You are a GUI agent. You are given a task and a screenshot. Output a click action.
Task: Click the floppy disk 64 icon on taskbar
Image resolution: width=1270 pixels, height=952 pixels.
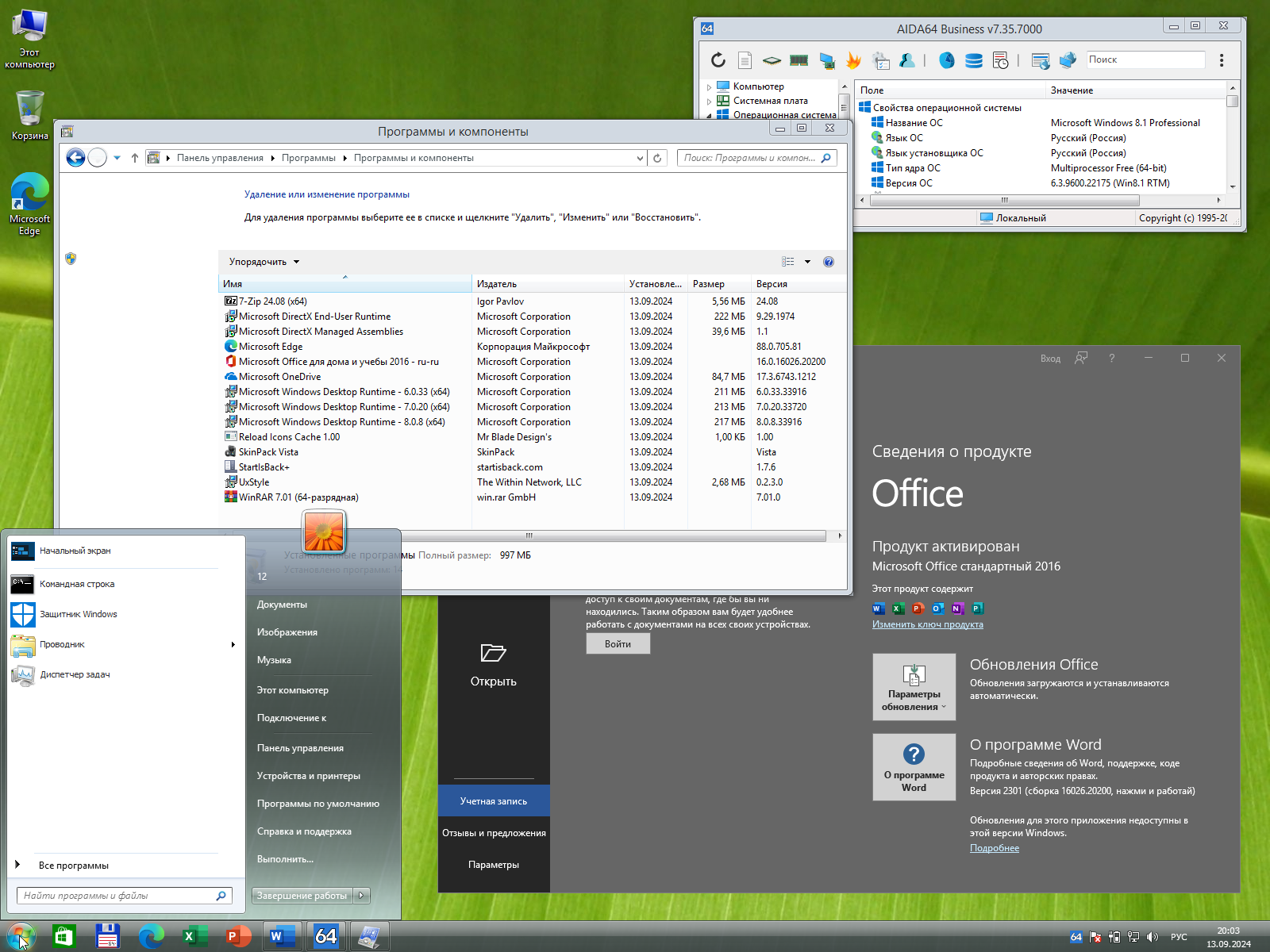click(x=107, y=936)
